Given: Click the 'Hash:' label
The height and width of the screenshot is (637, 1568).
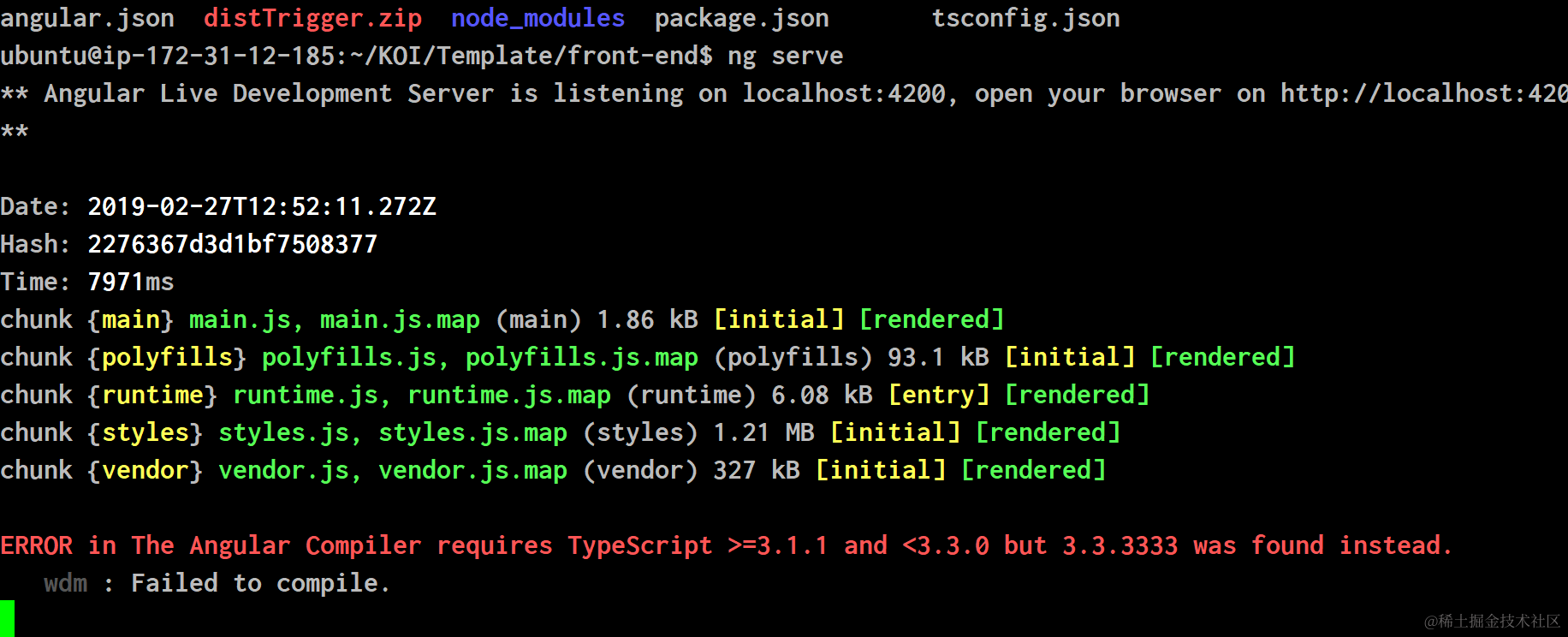Looking at the screenshot, I should click(x=35, y=245).
